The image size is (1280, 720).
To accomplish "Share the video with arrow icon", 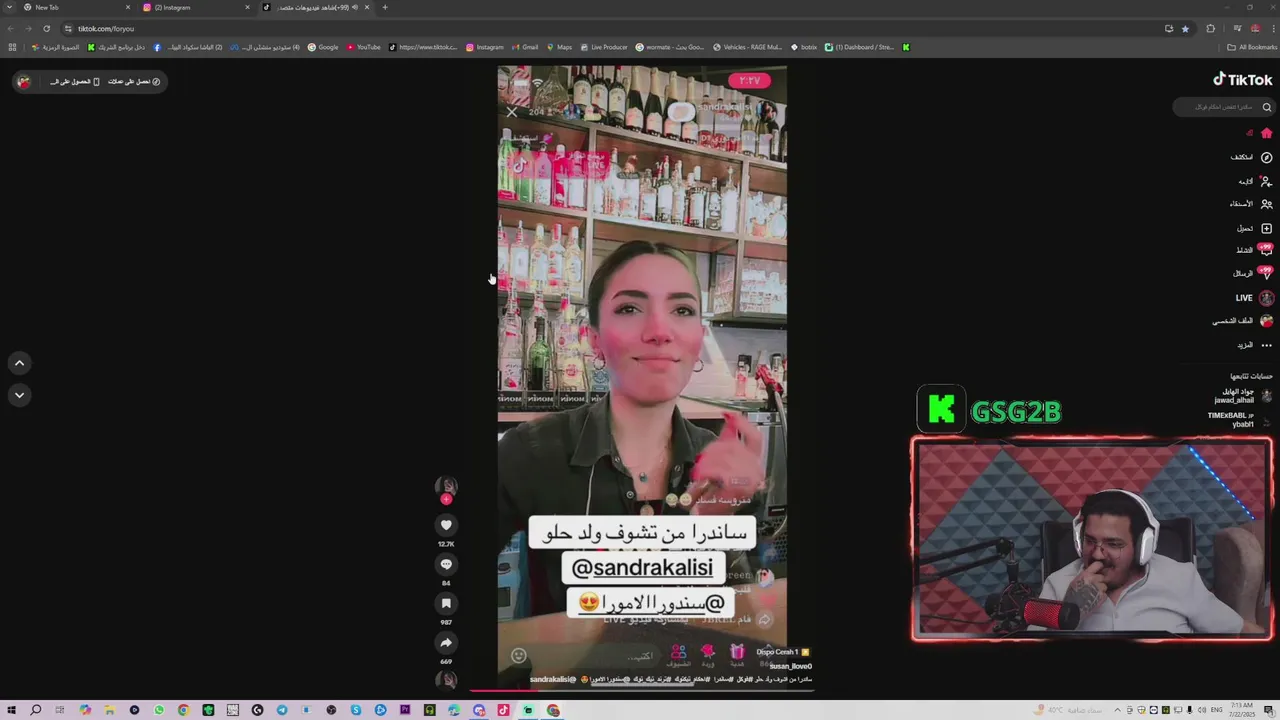I will [446, 642].
